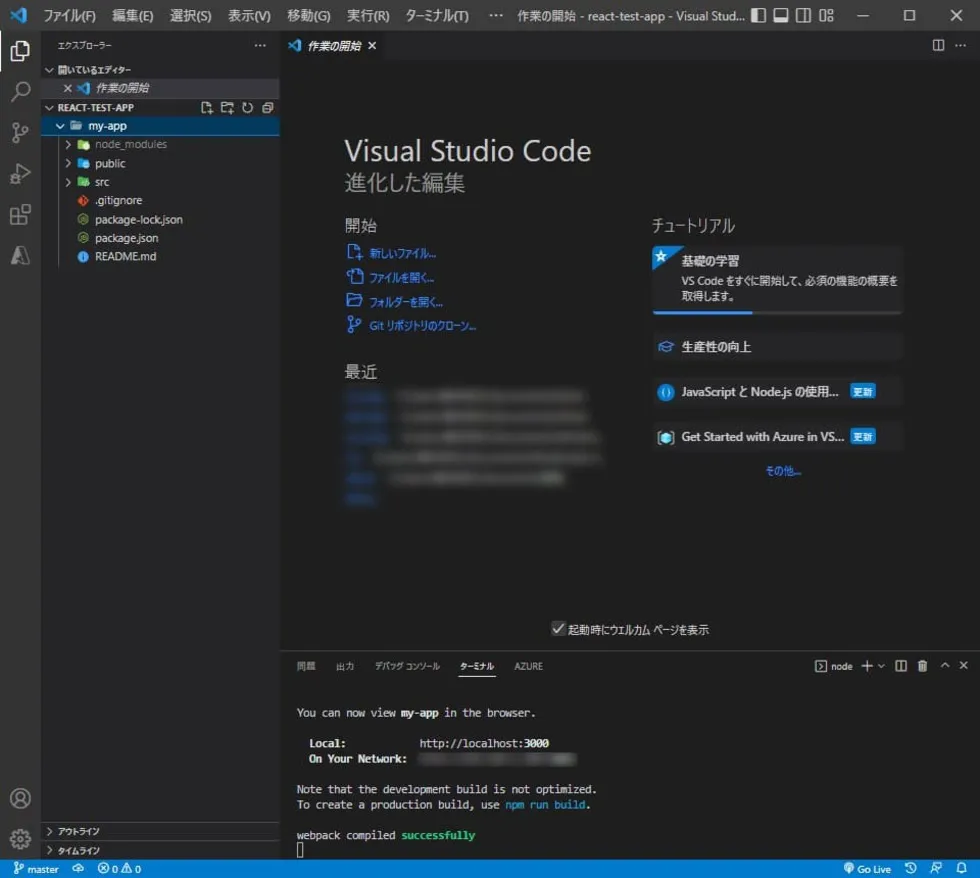Click Go Live in status bar

point(867,869)
